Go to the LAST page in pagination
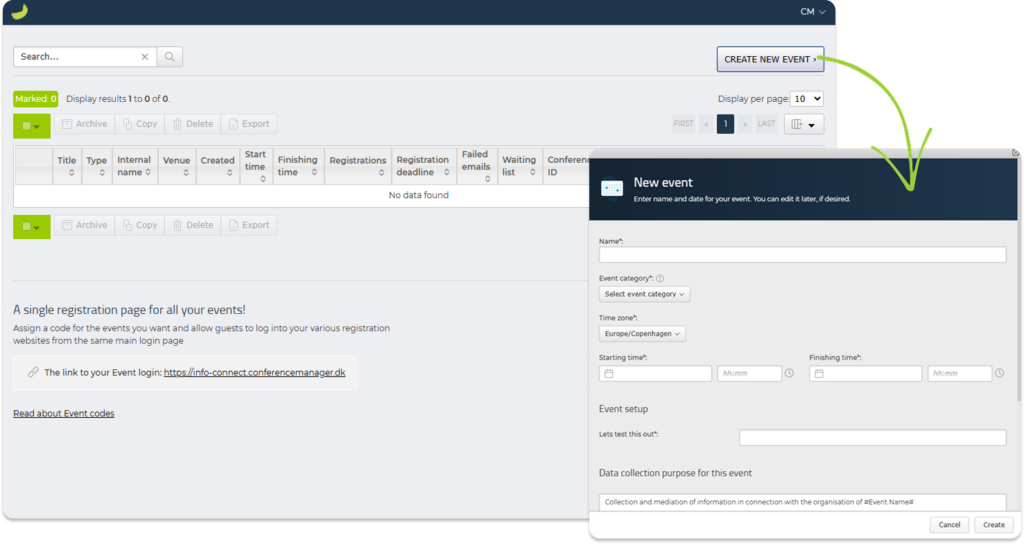 click(x=766, y=124)
